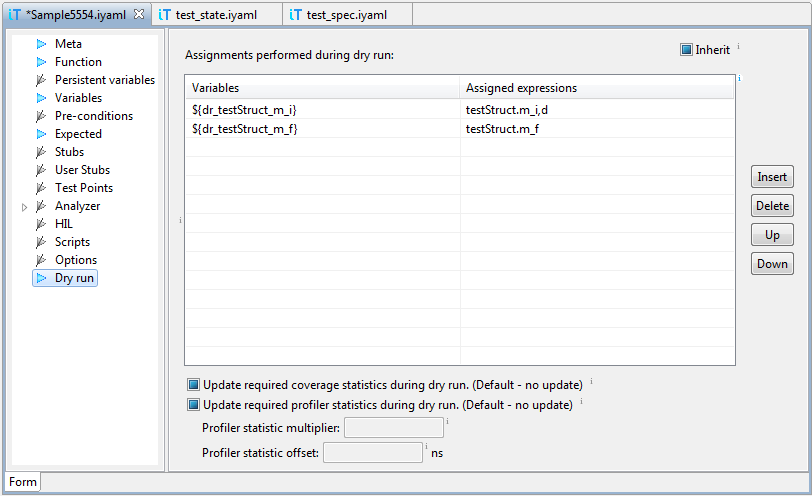The height and width of the screenshot is (496, 812).
Task: Switch to the test_spec.iyaml tab
Action: click(346, 15)
